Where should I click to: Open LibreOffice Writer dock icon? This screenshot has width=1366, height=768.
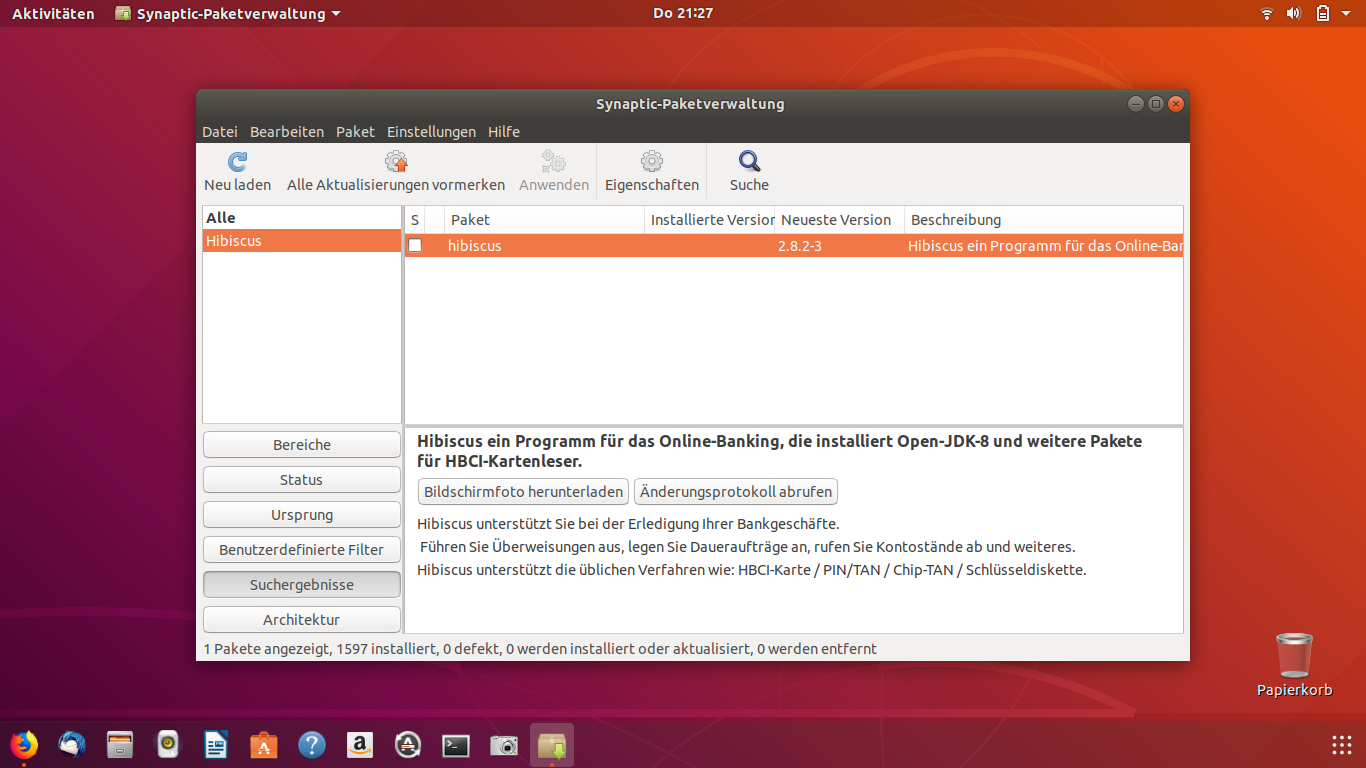click(x=216, y=745)
